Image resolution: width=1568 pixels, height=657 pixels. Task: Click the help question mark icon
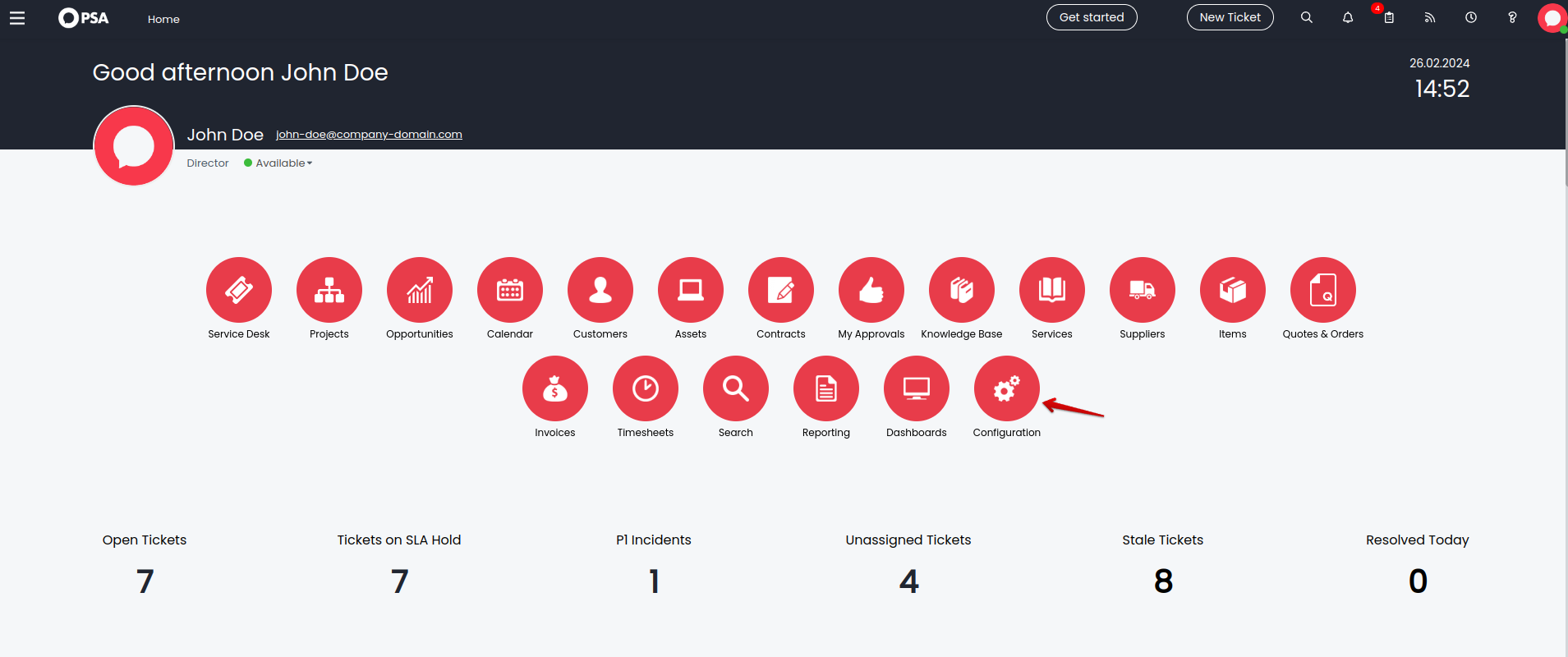[x=1512, y=17]
